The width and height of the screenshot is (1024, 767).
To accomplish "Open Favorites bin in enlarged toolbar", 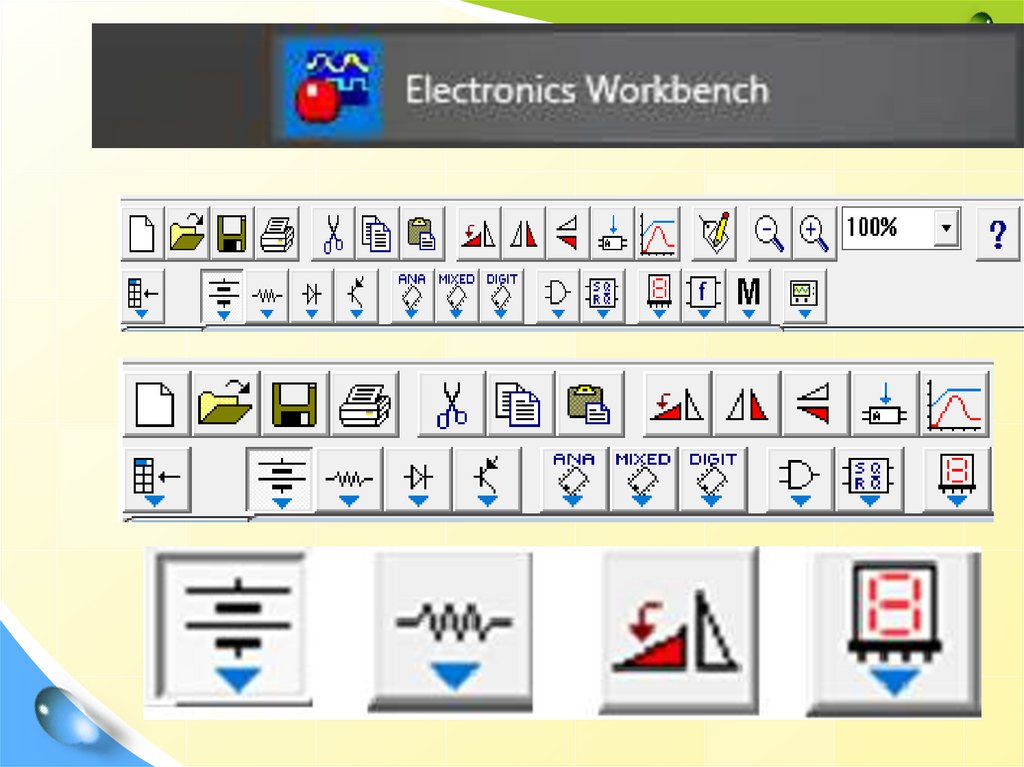I will click(157, 480).
